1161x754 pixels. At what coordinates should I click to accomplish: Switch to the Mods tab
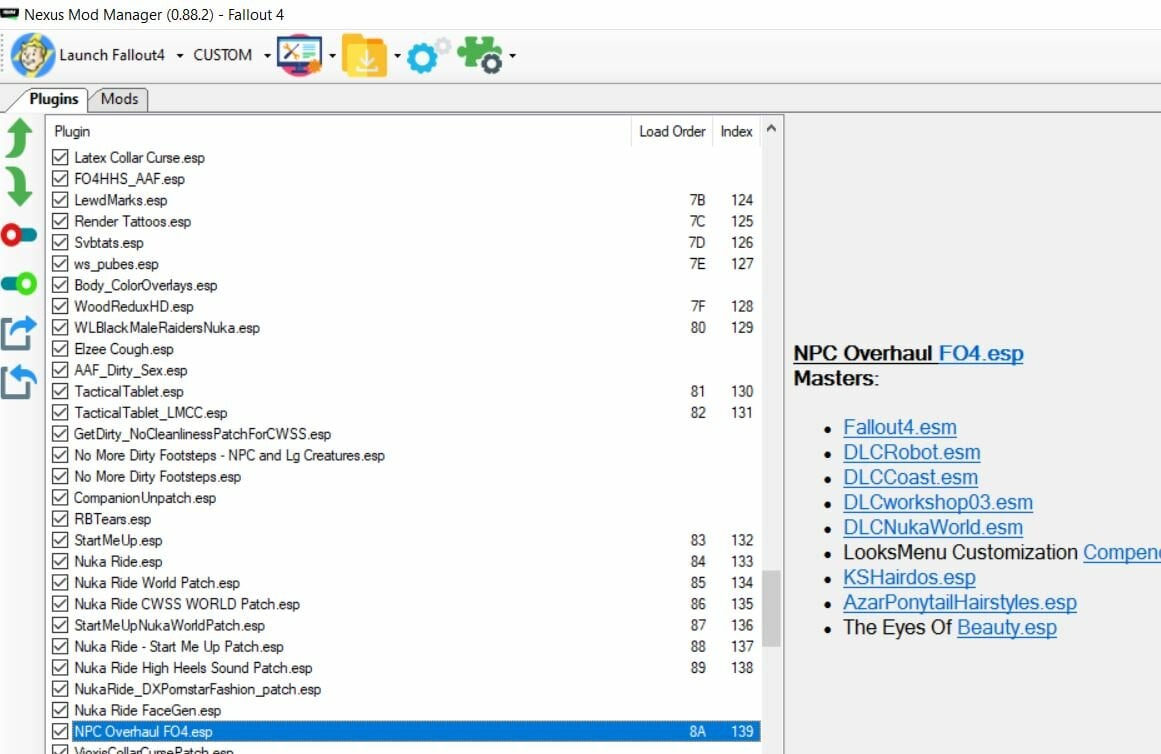119,99
